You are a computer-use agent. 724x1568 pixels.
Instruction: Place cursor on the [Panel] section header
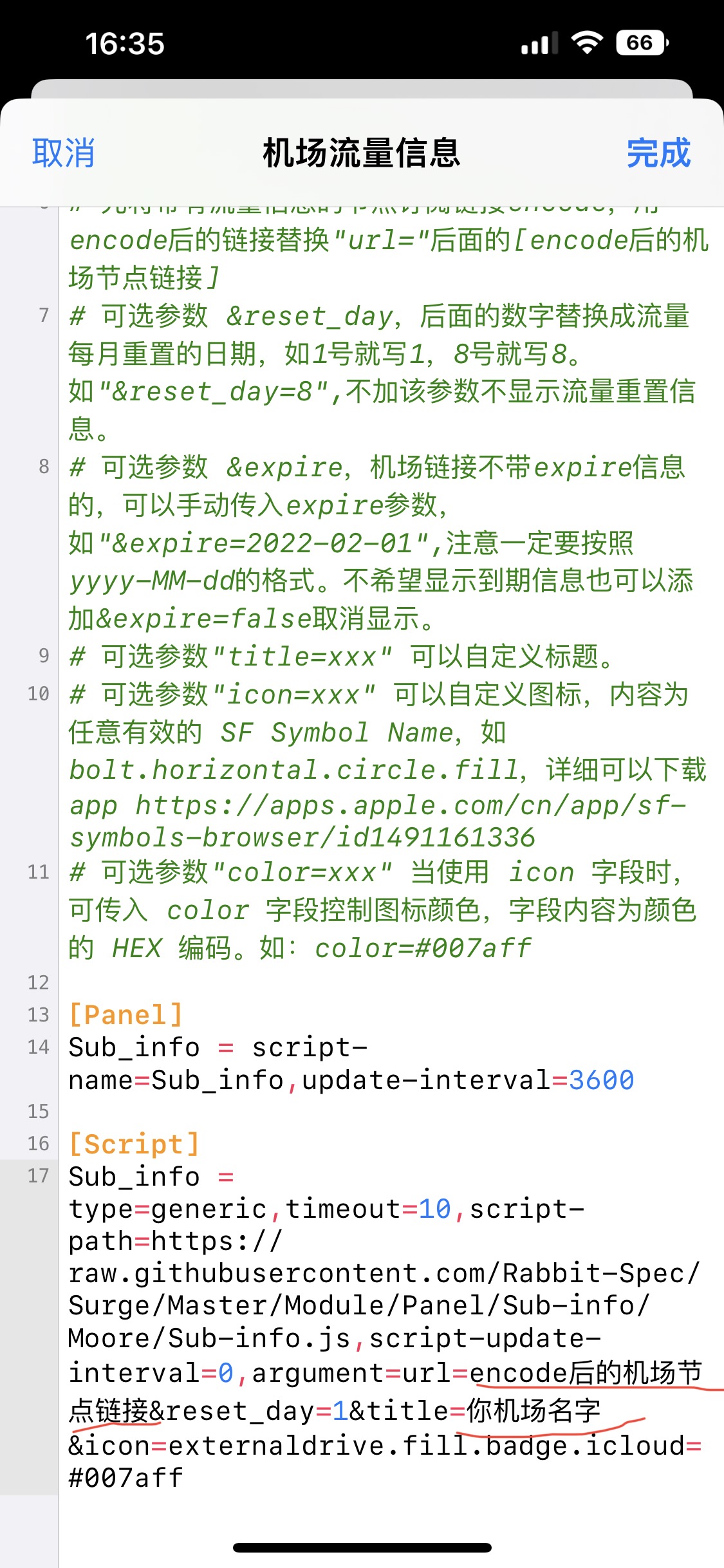pyautogui.click(x=126, y=1015)
